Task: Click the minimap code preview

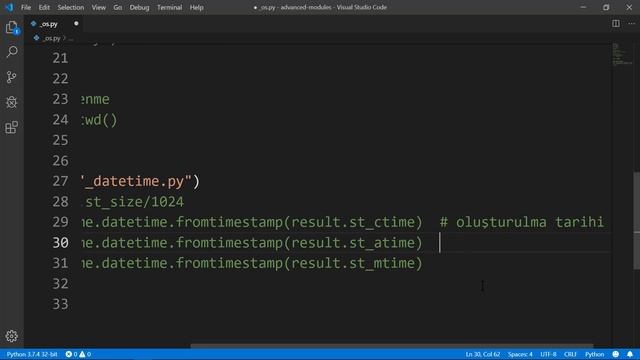Action: point(622,54)
